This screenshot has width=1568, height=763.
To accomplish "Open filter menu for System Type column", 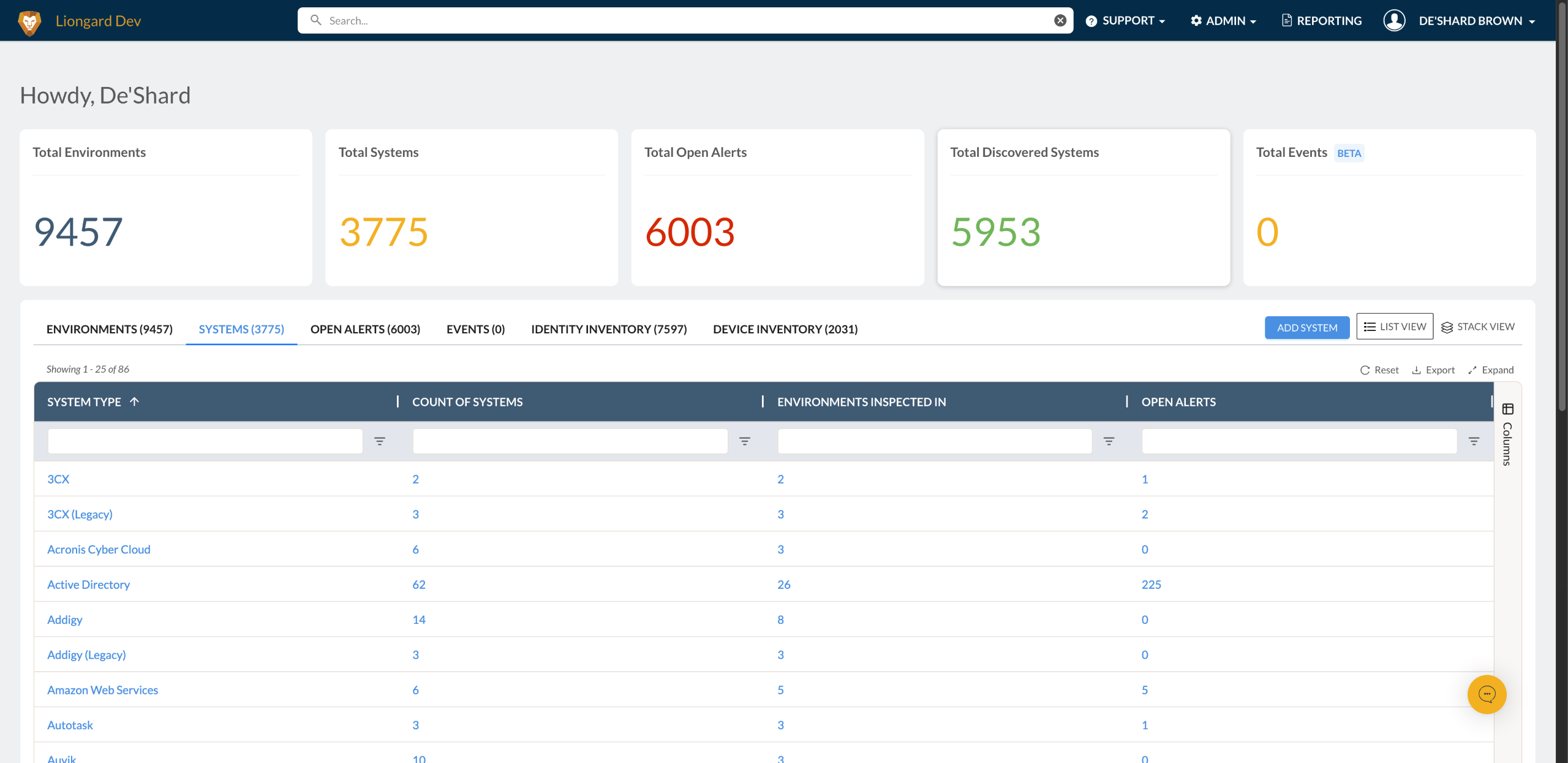I will click(x=380, y=441).
